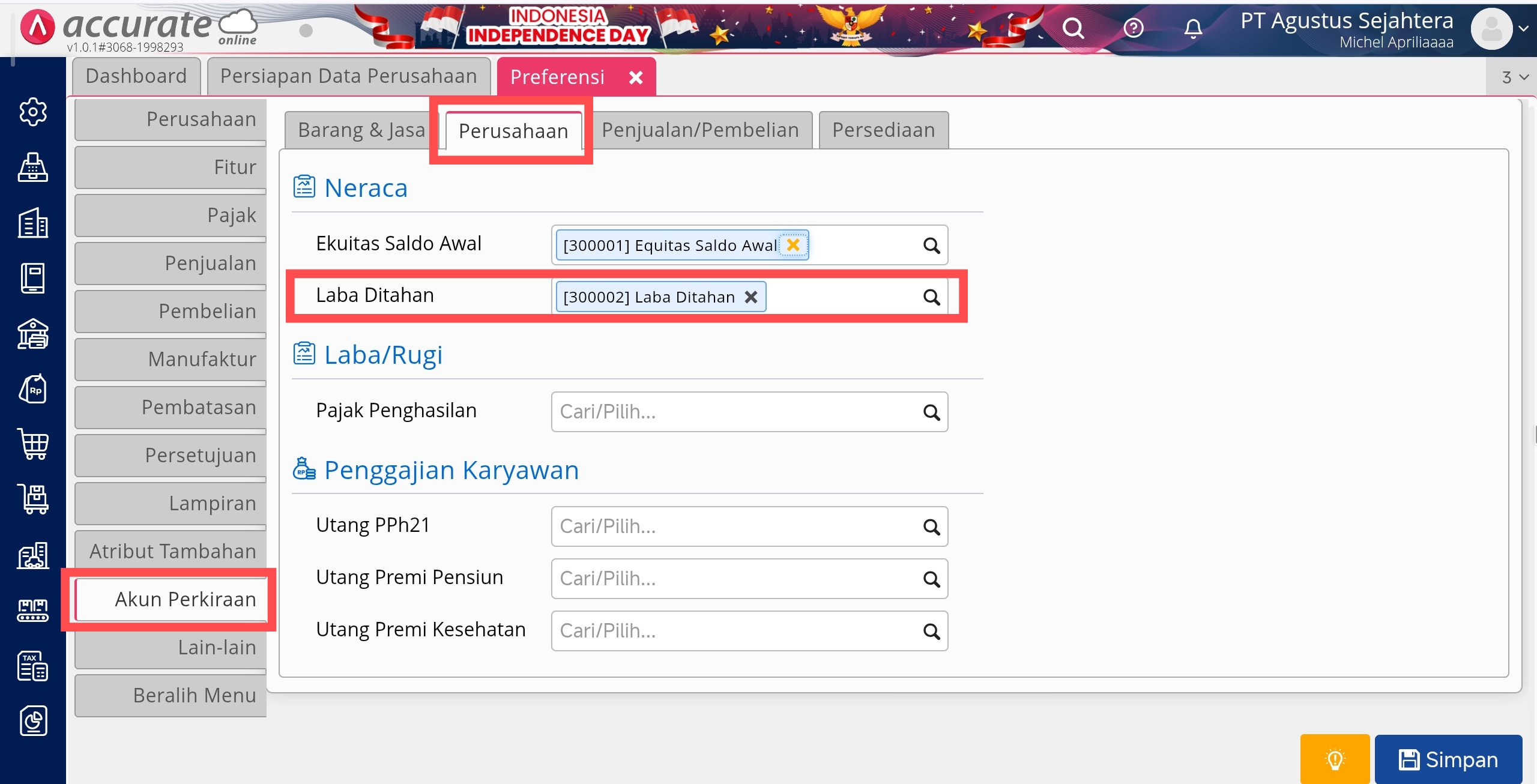Click the help question mark icon
1537x784 pixels.
point(1134,28)
